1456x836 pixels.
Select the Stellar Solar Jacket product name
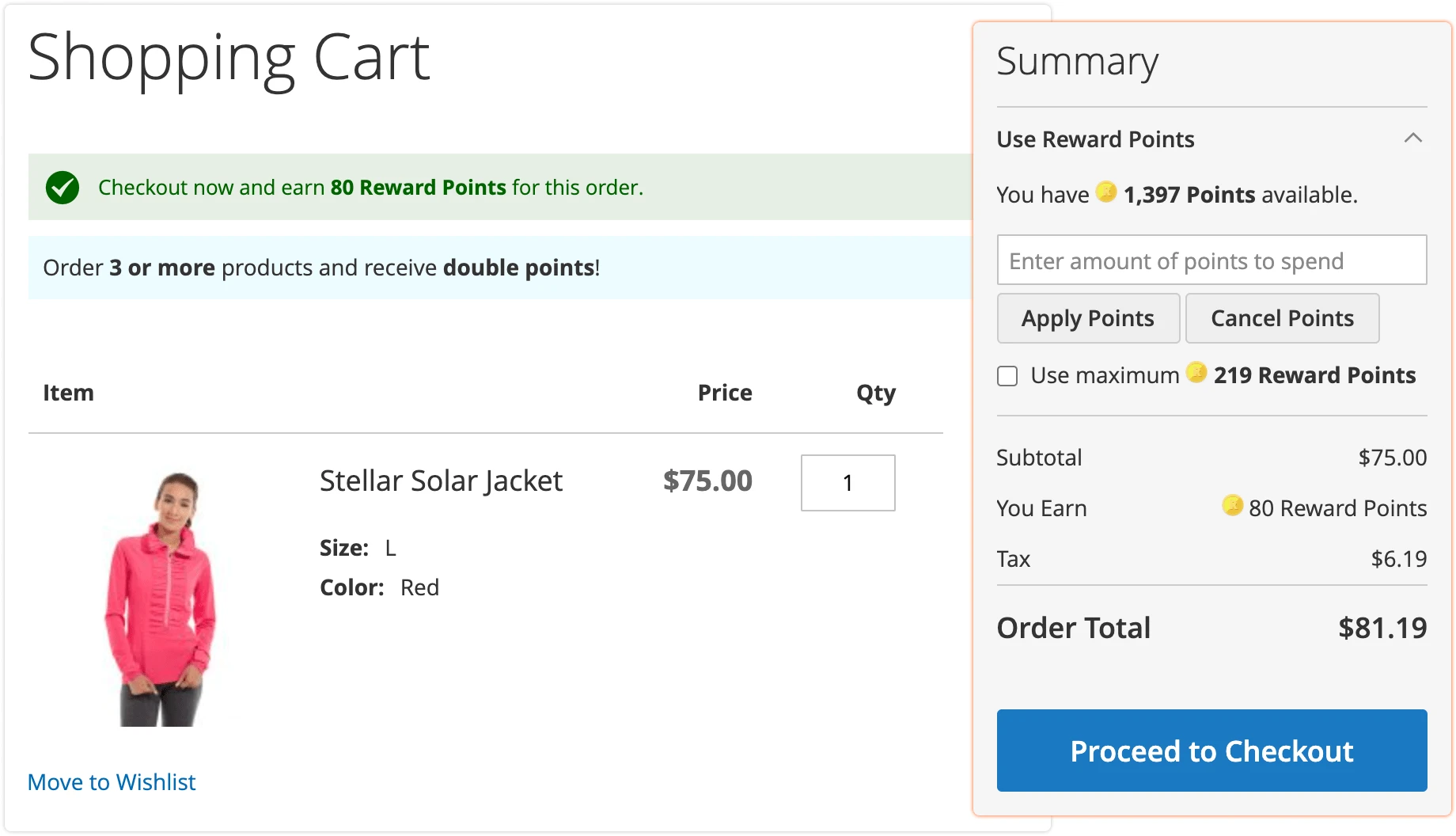(441, 481)
